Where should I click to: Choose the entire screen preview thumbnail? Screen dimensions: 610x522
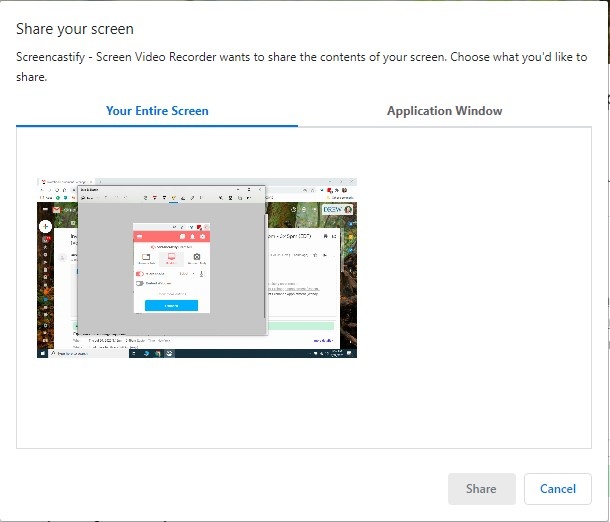click(x=197, y=268)
